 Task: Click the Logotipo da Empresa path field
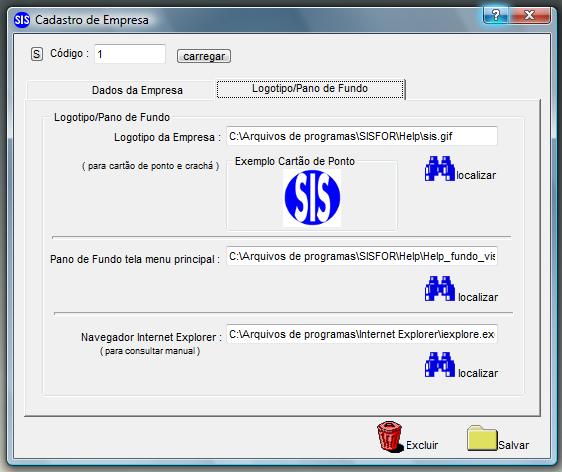click(362, 136)
